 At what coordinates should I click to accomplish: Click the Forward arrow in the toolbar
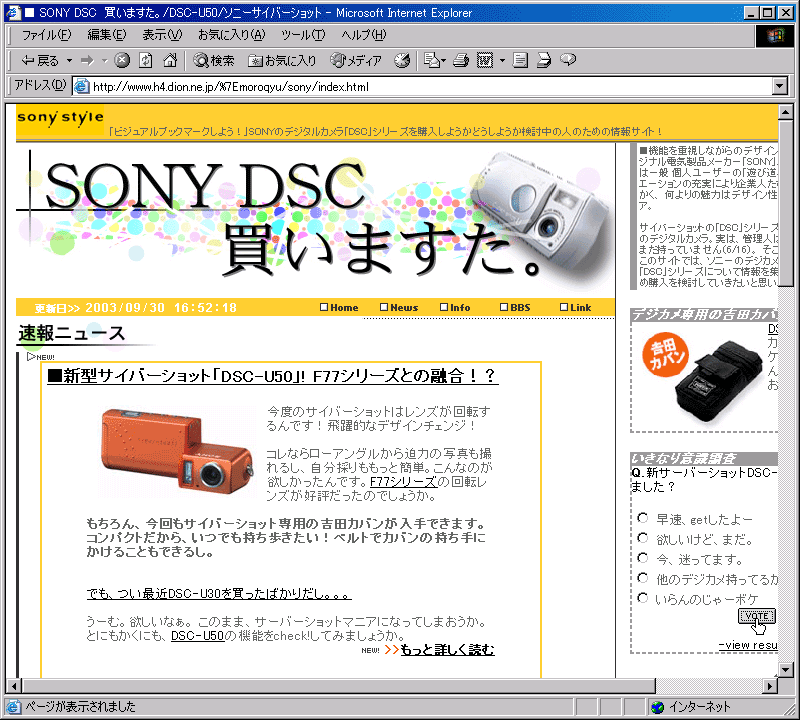(x=88, y=61)
